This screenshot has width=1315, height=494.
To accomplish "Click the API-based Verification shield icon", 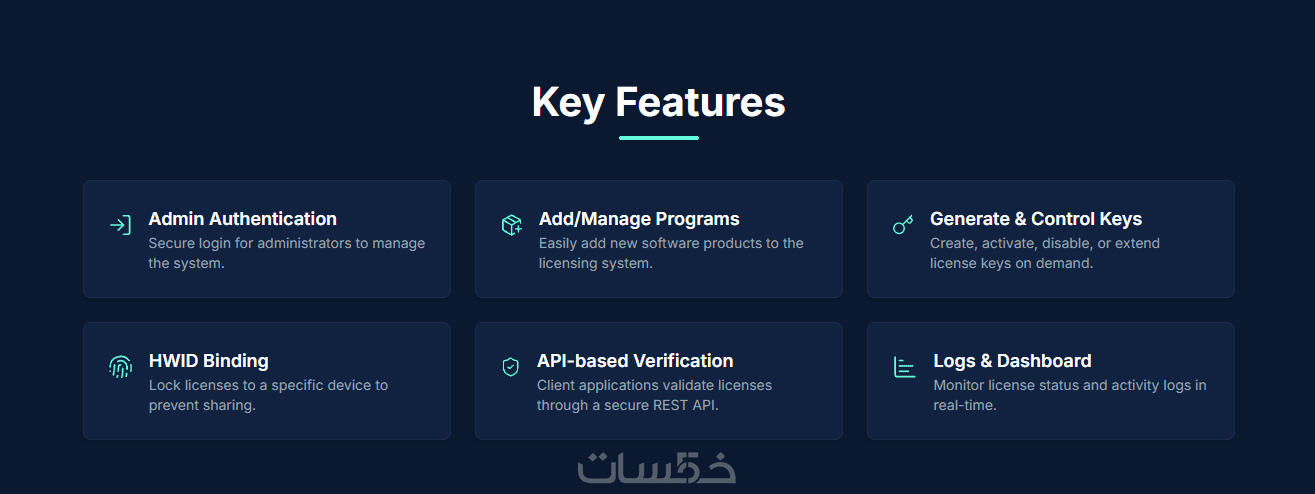I will (510, 367).
